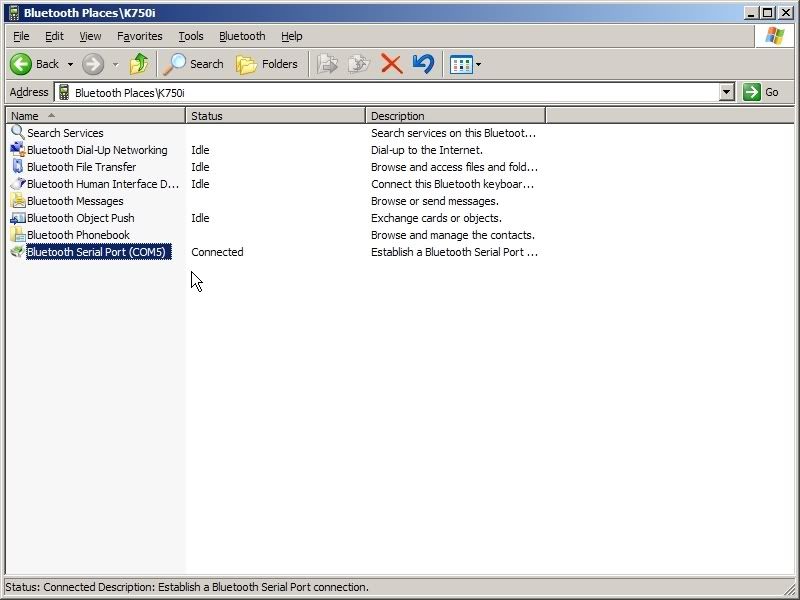Select Bluetooth Object Push label

[81, 218]
